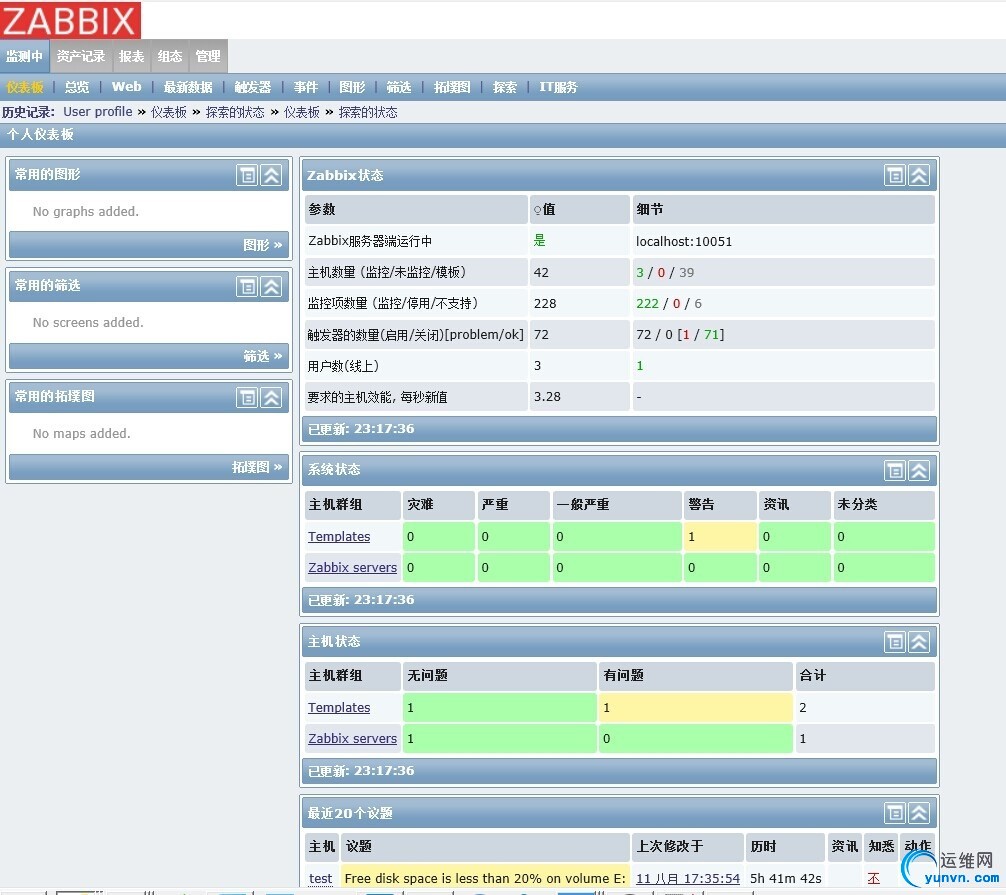The width and height of the screenshot is (1006, 895).
Task: Click the yellow 有问题 cell for Templates
Action: point(695,707)
